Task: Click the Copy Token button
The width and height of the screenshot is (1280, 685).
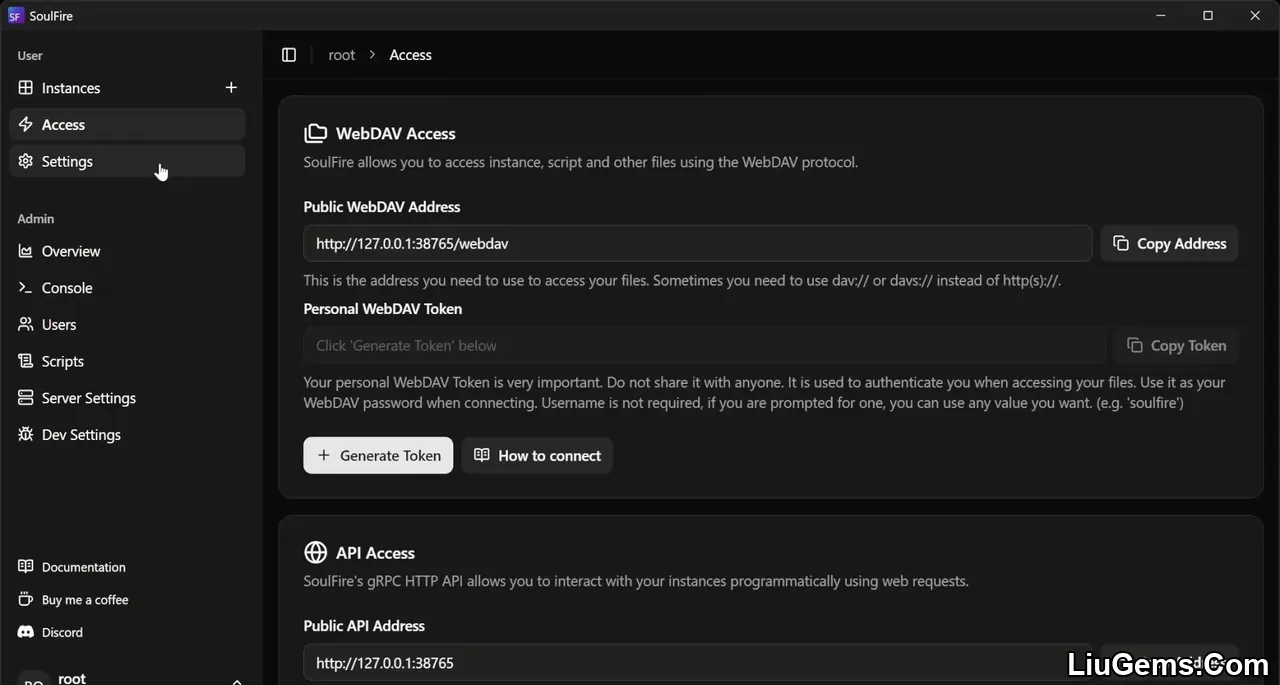Action: (x=1176, y=345)
